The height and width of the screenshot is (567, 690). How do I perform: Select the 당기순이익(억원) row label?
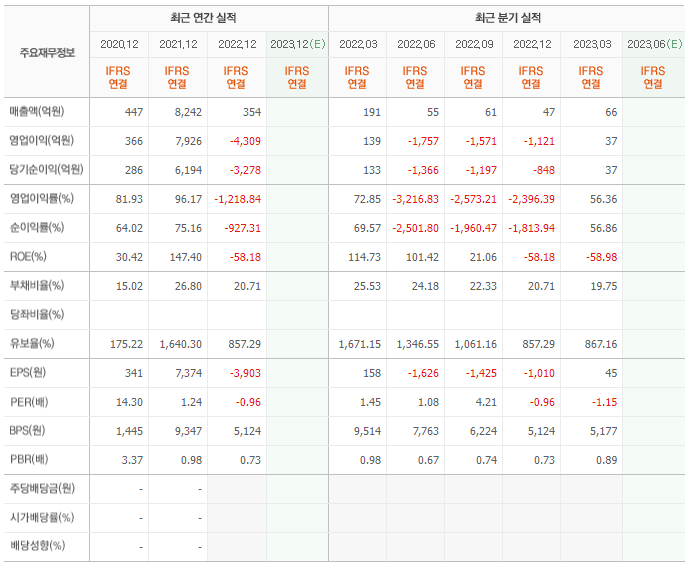tap(46, 170)
